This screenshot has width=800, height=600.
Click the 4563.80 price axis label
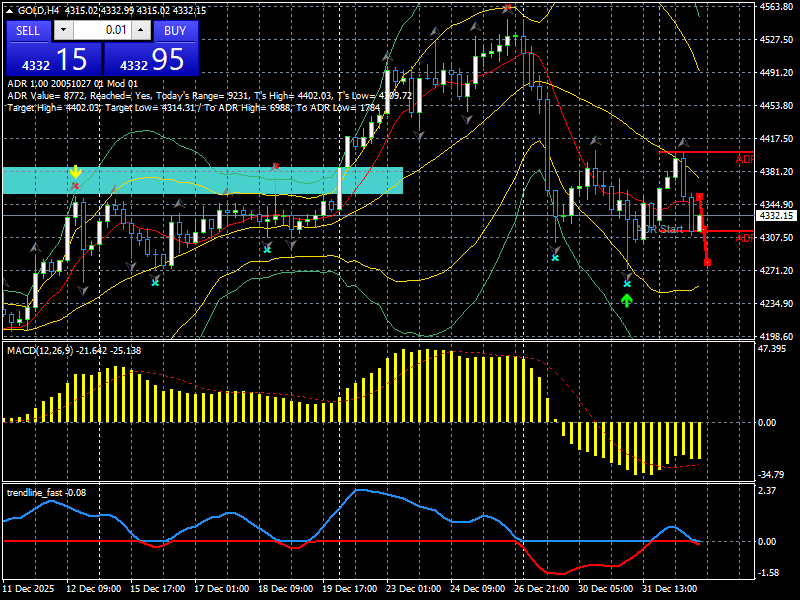[776, 6]
